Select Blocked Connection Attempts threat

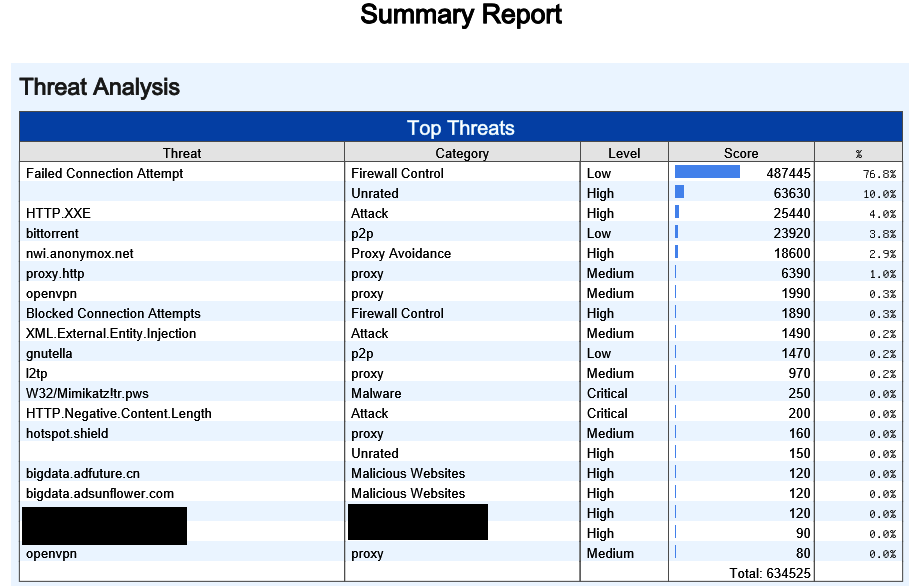(x=113, y=313)
